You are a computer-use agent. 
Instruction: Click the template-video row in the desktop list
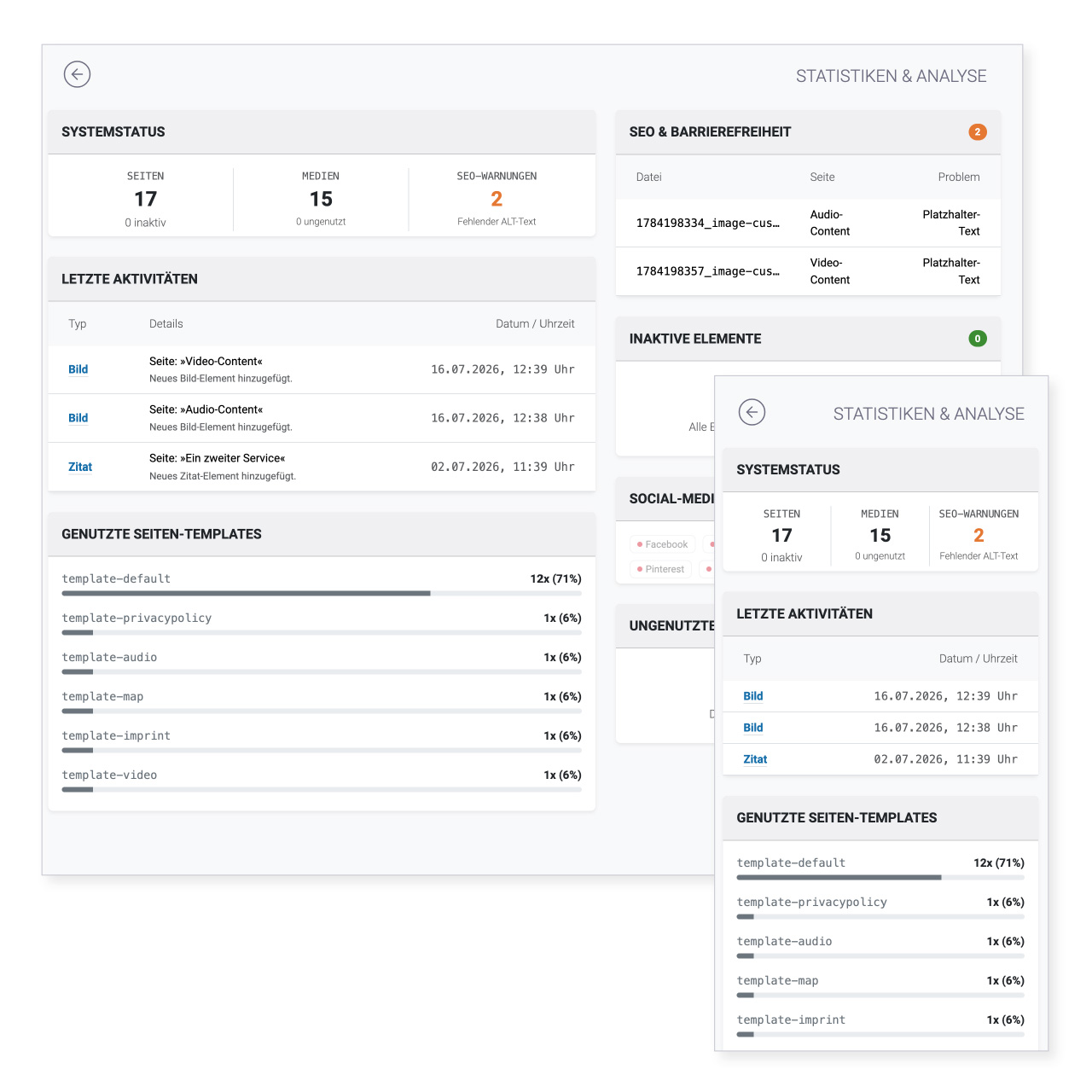click(322, 781)
